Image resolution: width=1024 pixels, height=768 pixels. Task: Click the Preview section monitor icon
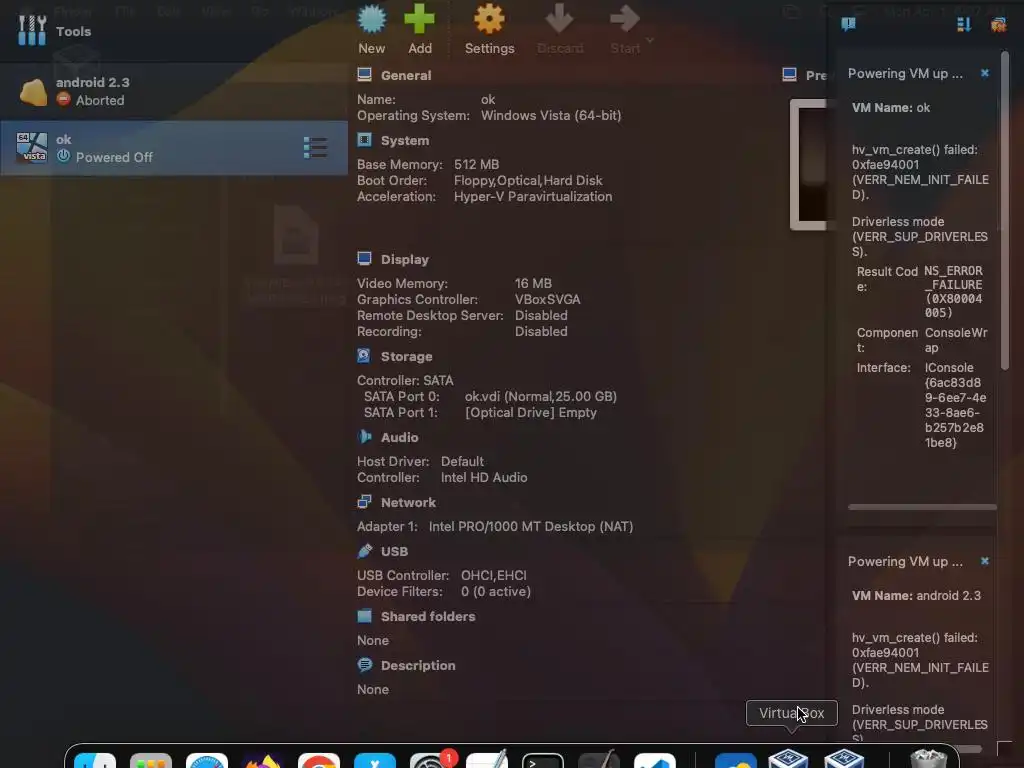(x=790, y=74)
